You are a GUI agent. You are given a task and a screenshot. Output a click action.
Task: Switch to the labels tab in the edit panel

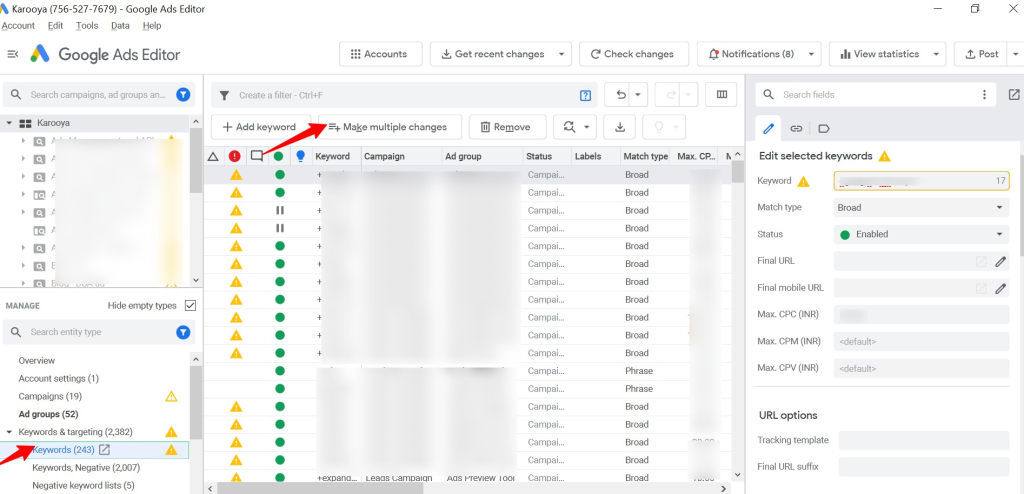(824, 128)
